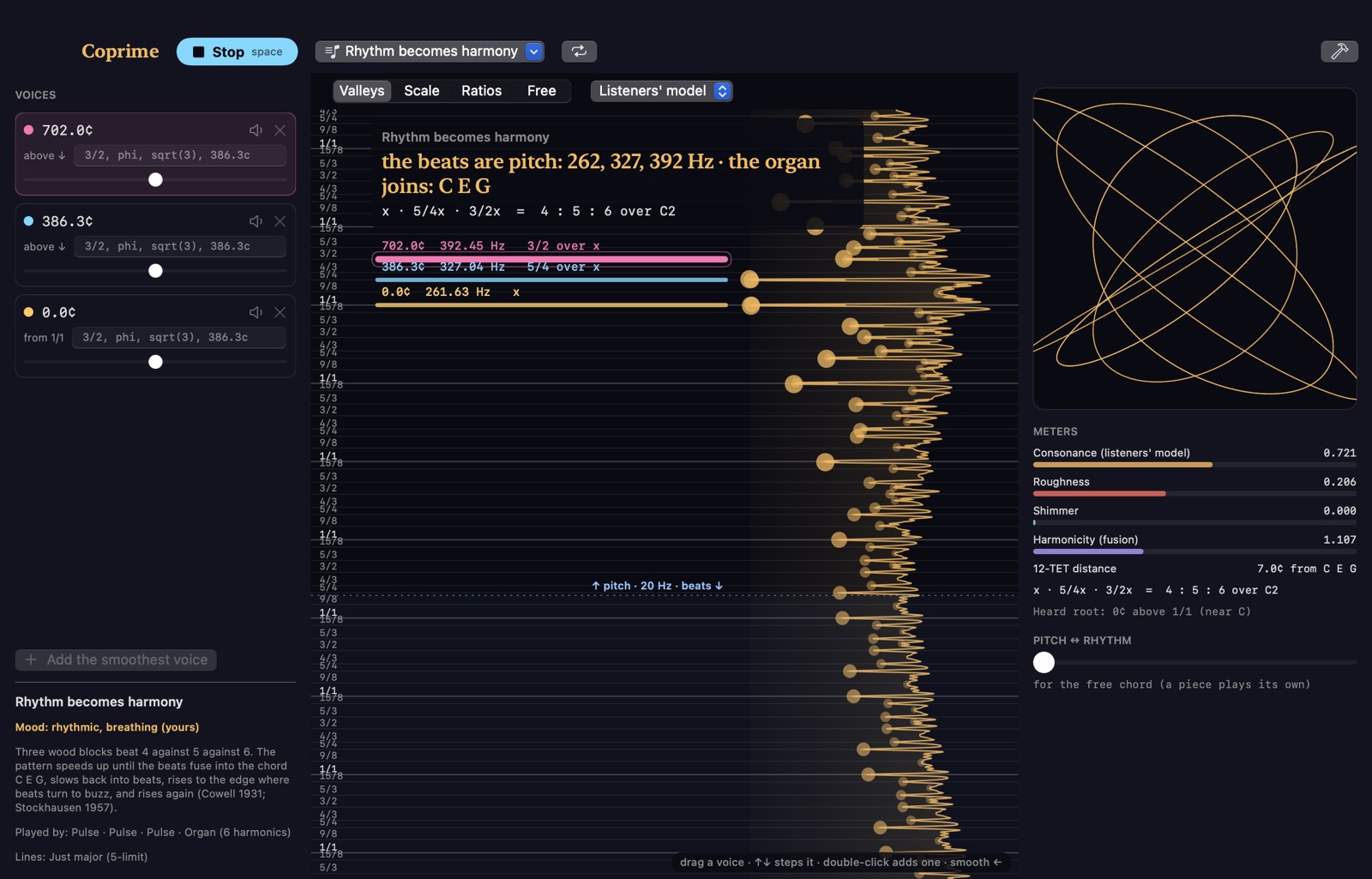Switch to Free view mode
Screen dimensions: 1372x879
542,91
